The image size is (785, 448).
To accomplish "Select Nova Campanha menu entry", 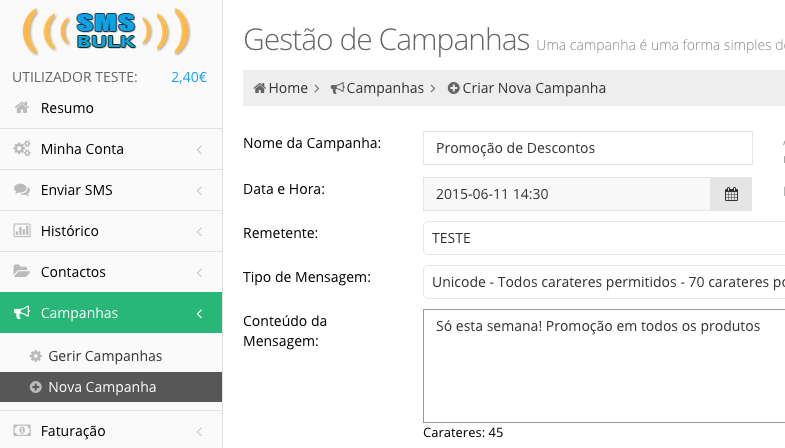I will [111, 387].
